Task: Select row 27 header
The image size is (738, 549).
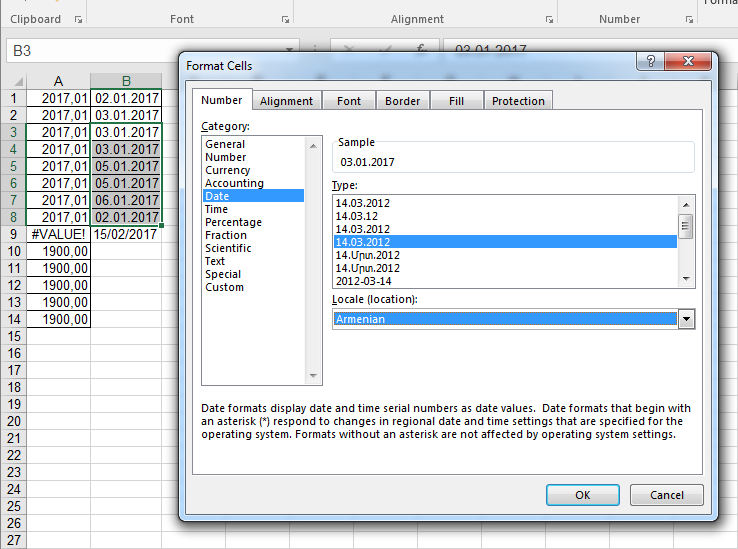Action: [14, 540]
